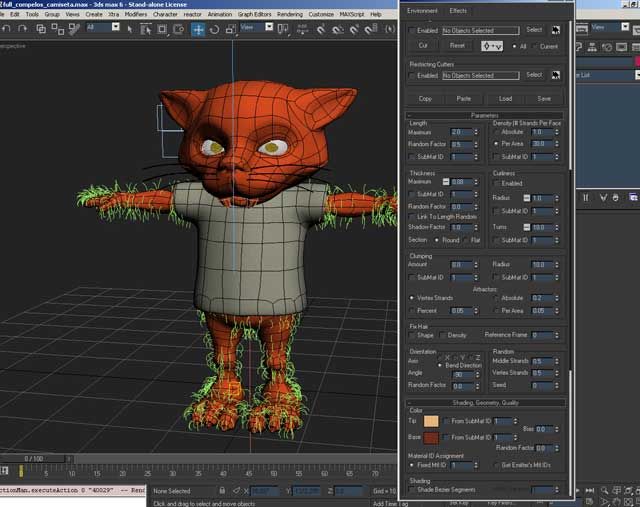Click the Reset button
This screenshot has height=507, width=640.
click(x=457, y=46)
